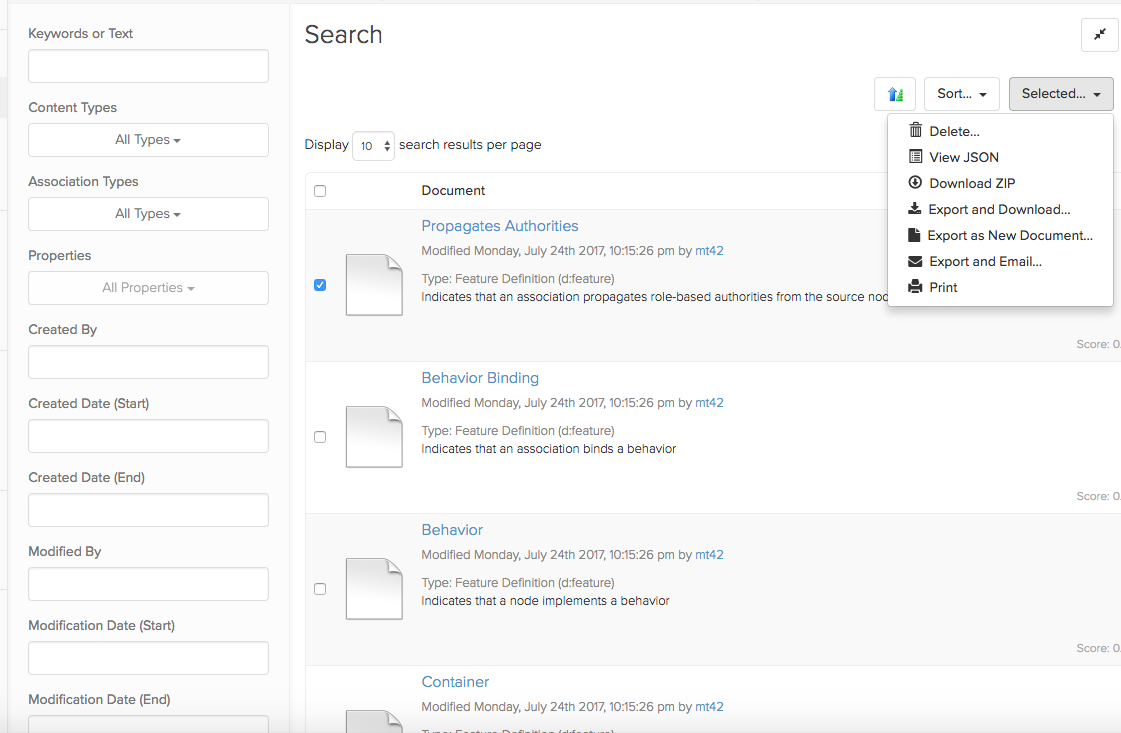Click the collapse arrows icon at top right
The image size is (1121, 733).
1099,35
